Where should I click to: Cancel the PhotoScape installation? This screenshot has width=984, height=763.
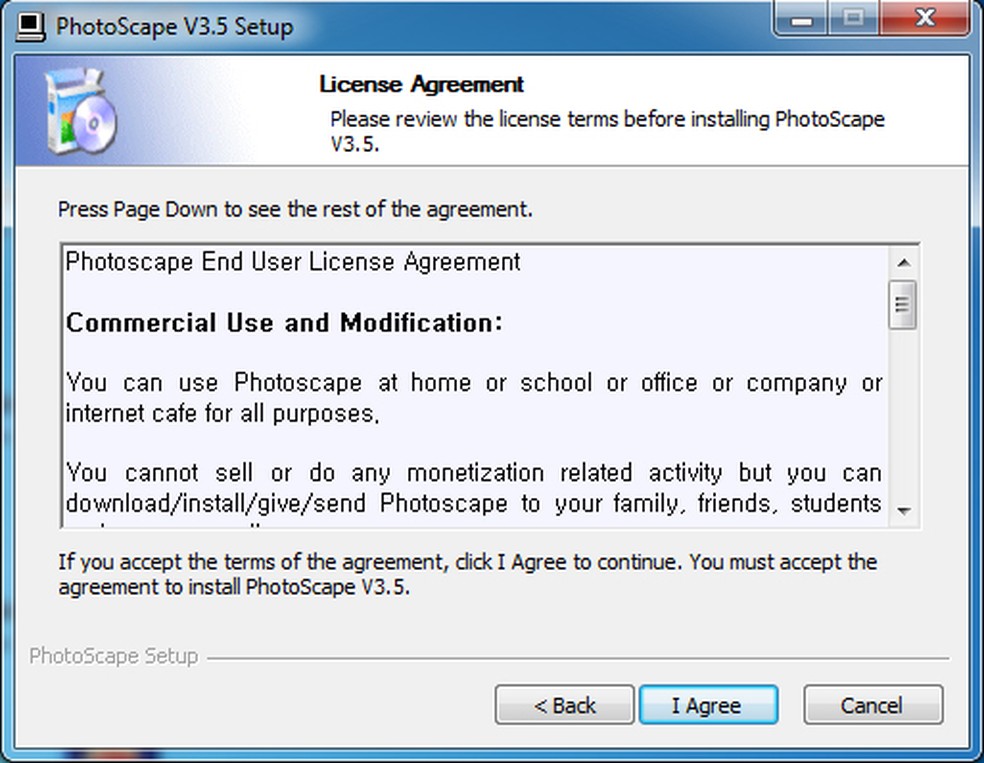click(x=872, y=705)
